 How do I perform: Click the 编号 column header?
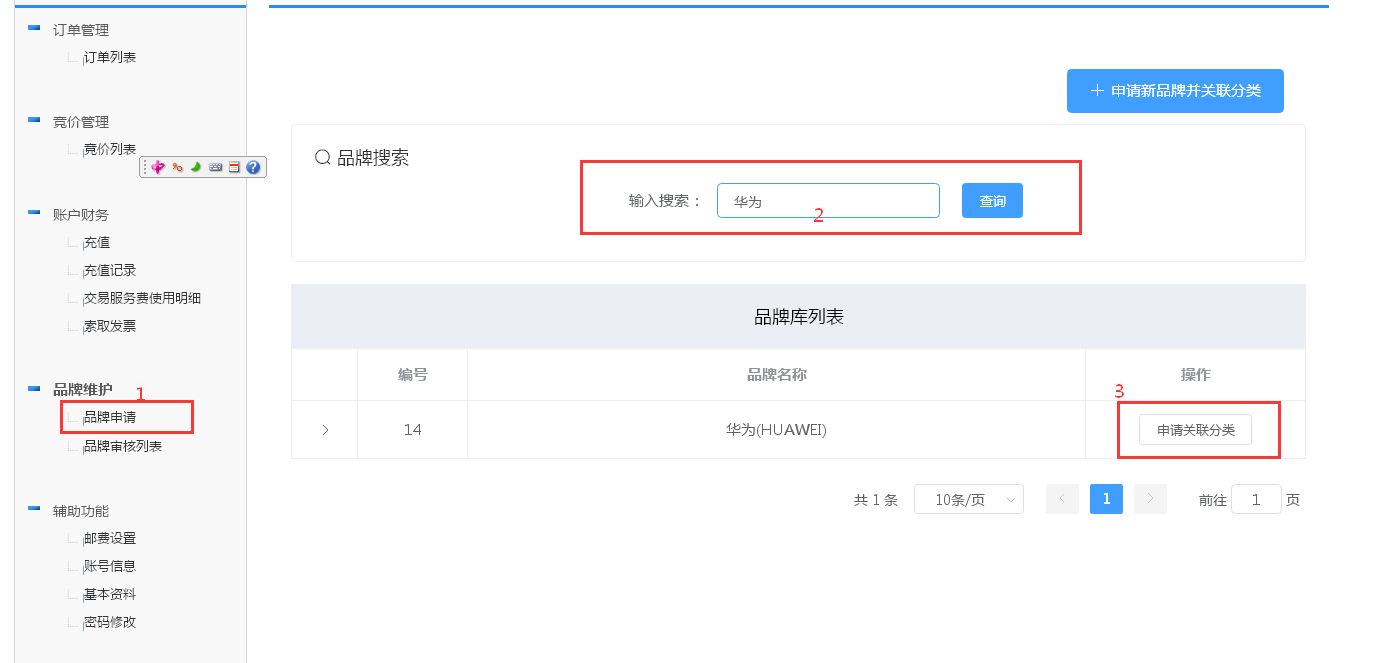(412, 375)
